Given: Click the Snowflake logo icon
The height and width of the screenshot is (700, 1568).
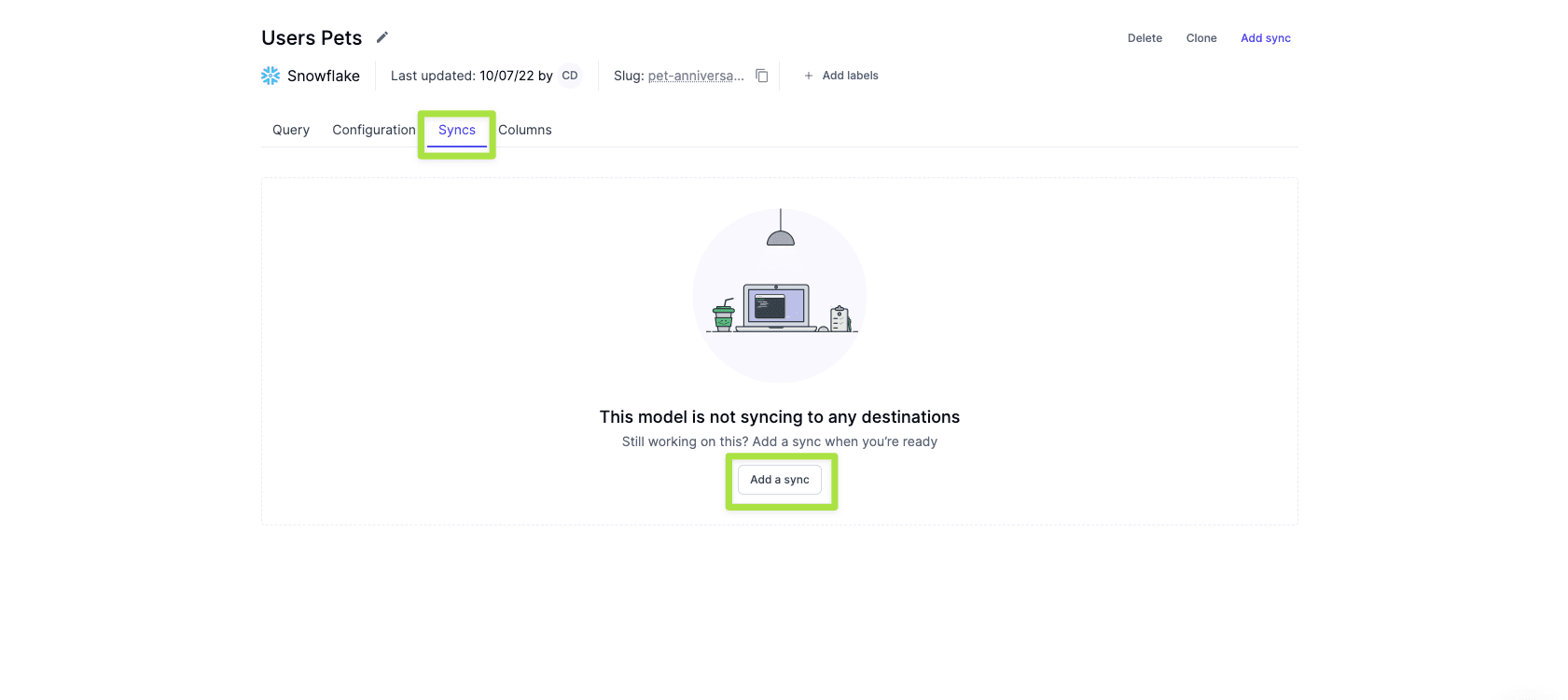Looking at the screenshot, I should point(271,76).
